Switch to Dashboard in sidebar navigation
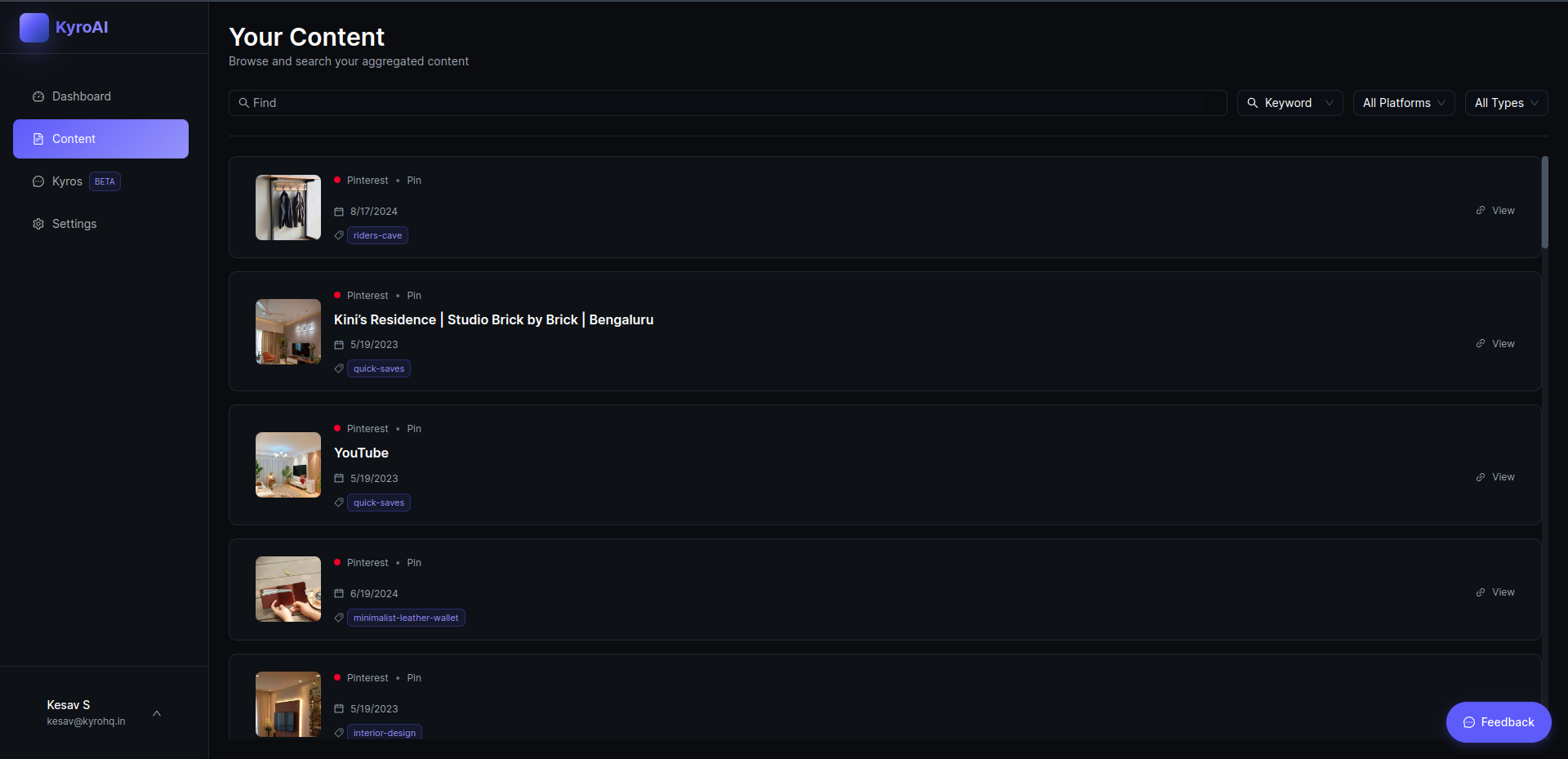The image size is (1568, 759). tap(81, 96)
